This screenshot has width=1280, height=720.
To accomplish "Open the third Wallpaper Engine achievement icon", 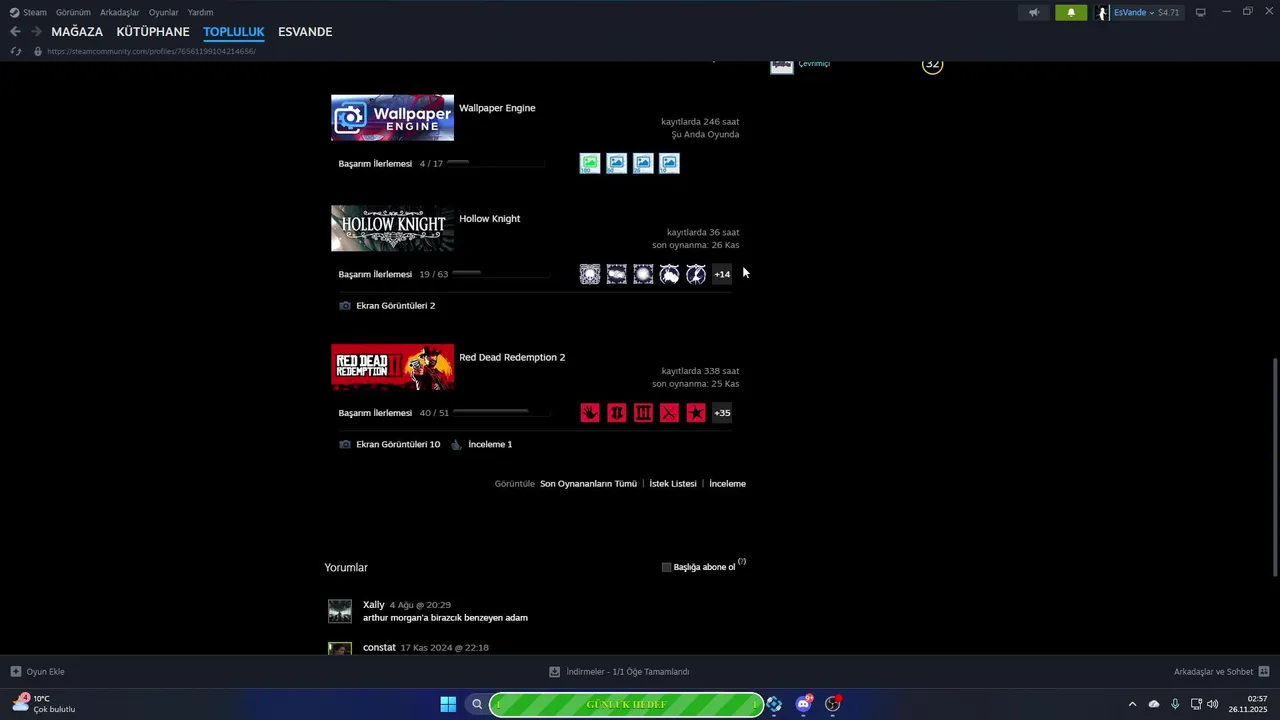I will coord(643,163).
